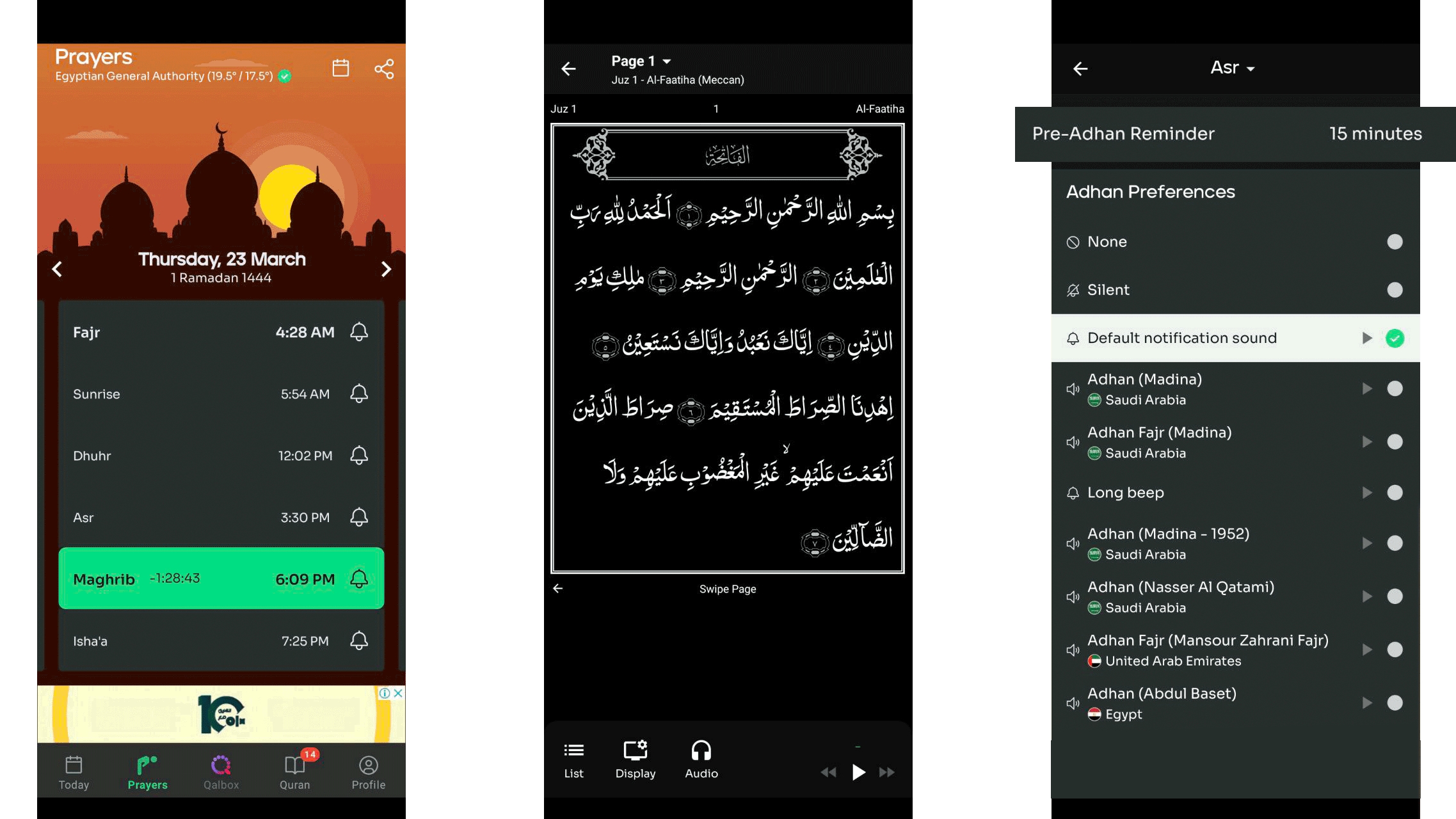Tap the Asr notification bell
The image size is (1456, 819).
[x=359, y=517]
